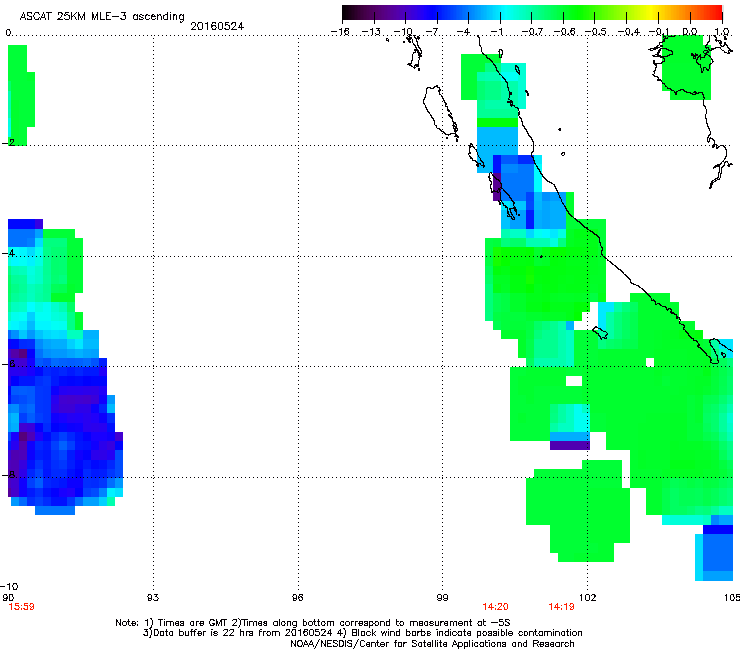
Task: Click the -0.7 label on color scale
Action: (x=532, y=32)
